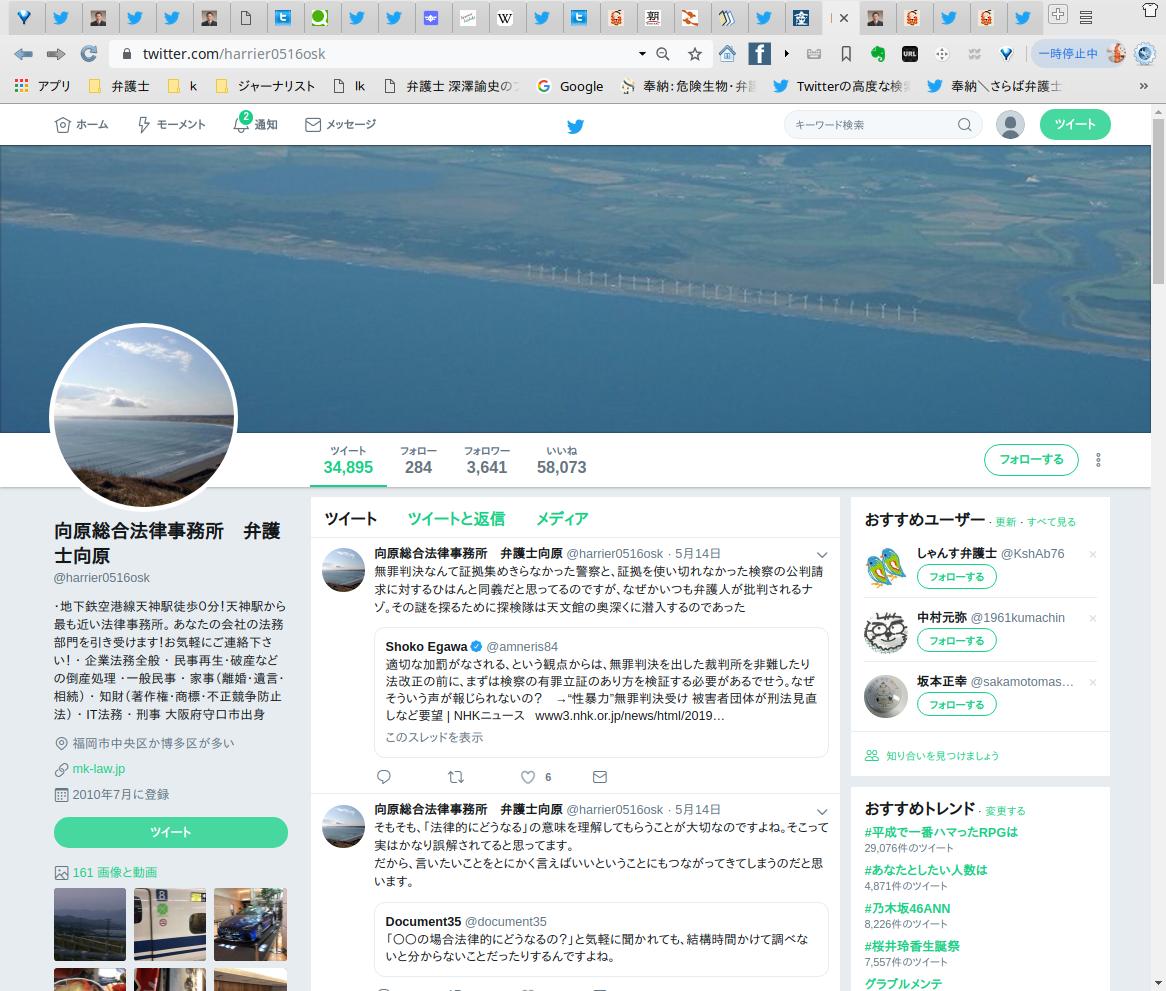Click the browser back arrow

tap(23, 54)
